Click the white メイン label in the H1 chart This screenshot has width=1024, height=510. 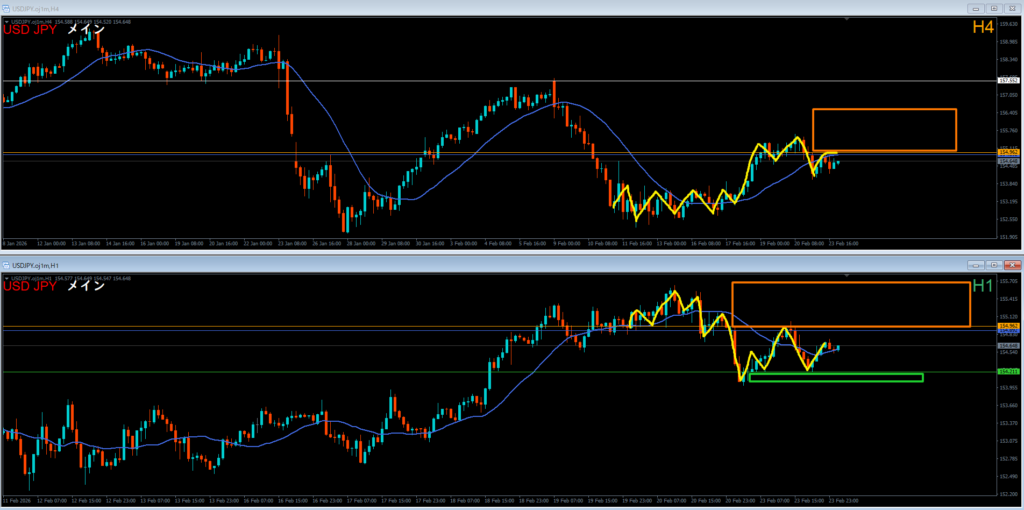(86, 287)
